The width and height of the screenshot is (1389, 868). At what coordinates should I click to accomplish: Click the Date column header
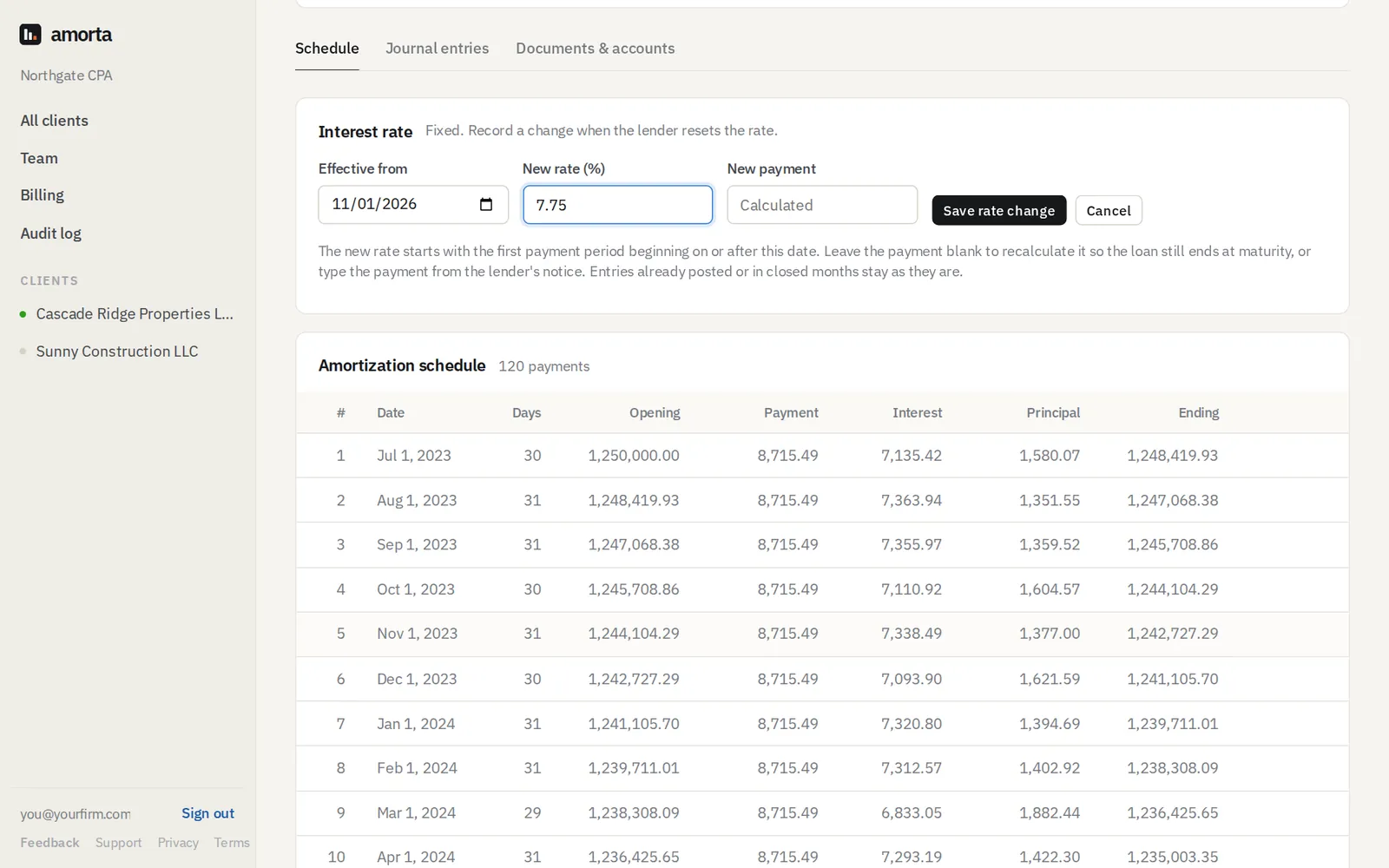[x=391, y=413]
